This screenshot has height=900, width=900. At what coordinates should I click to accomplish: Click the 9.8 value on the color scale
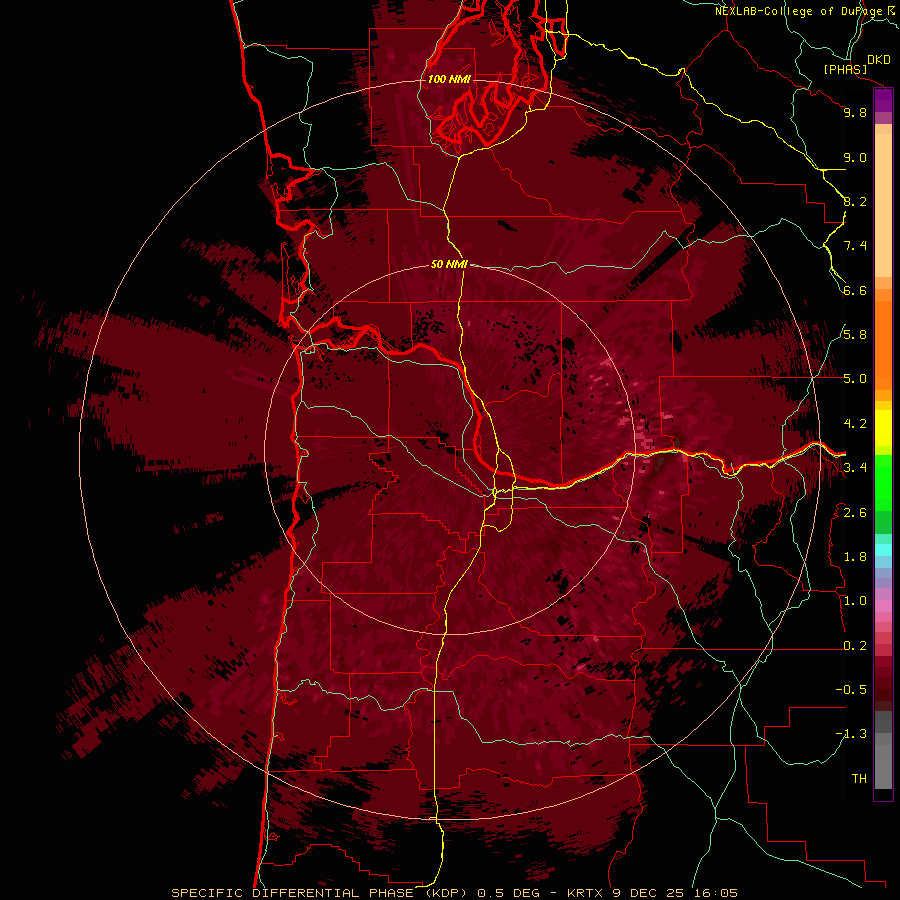(855, 112)
